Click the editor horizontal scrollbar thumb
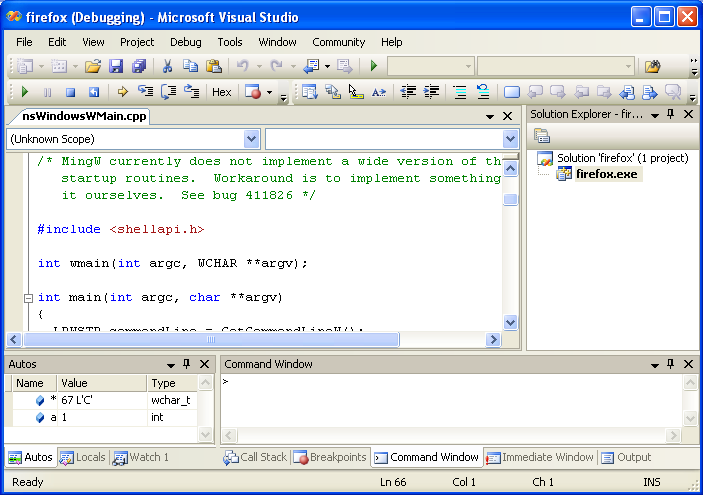The image size is (703, 495). point(211,340)
